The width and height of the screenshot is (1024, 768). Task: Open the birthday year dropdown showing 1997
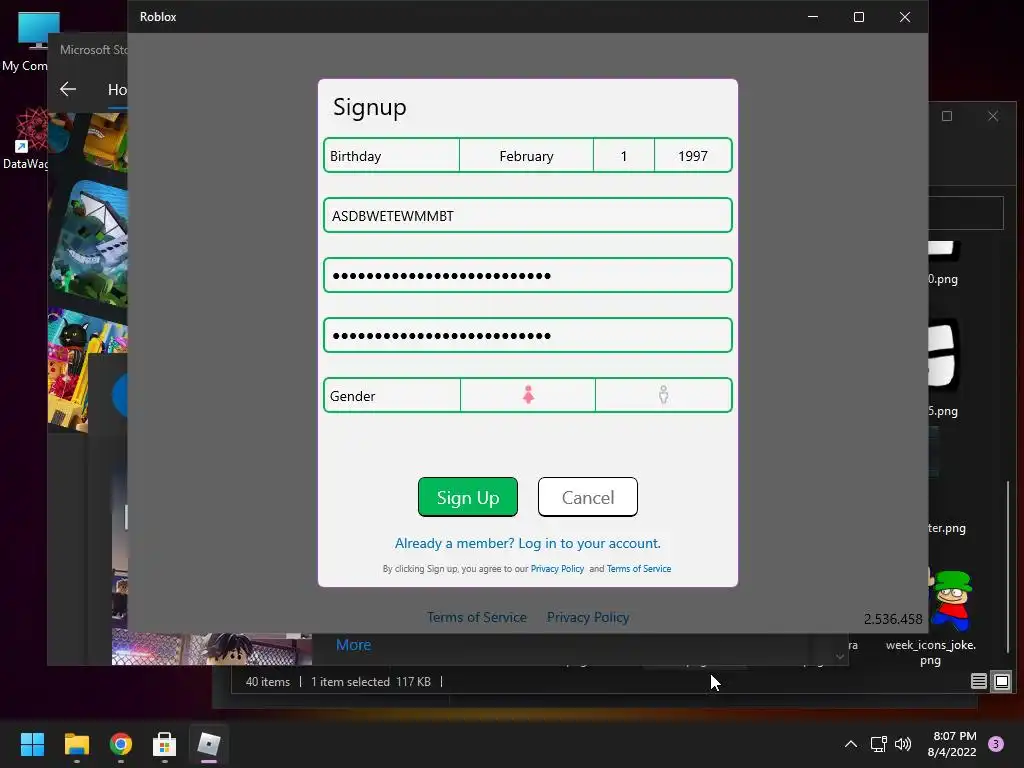[x=693, y=156]
